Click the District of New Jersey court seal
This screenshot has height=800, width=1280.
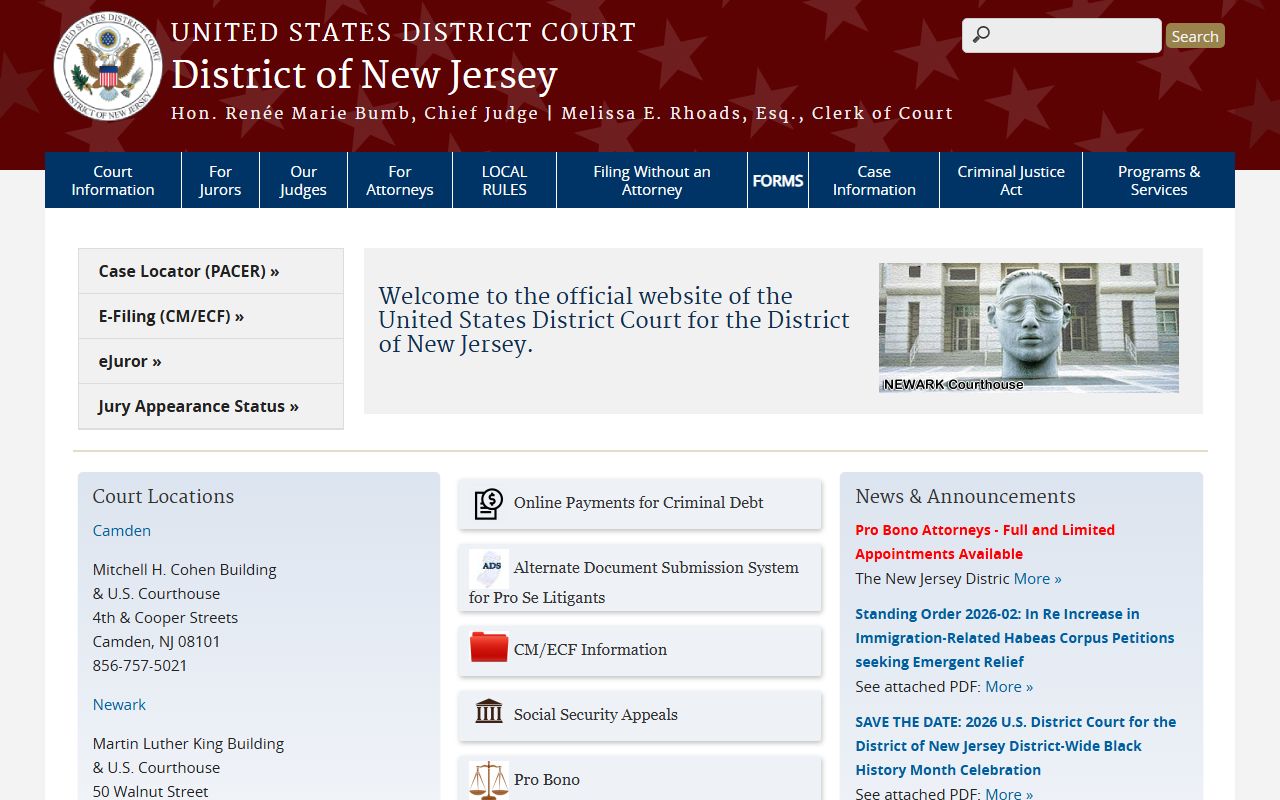click(108, 66)
